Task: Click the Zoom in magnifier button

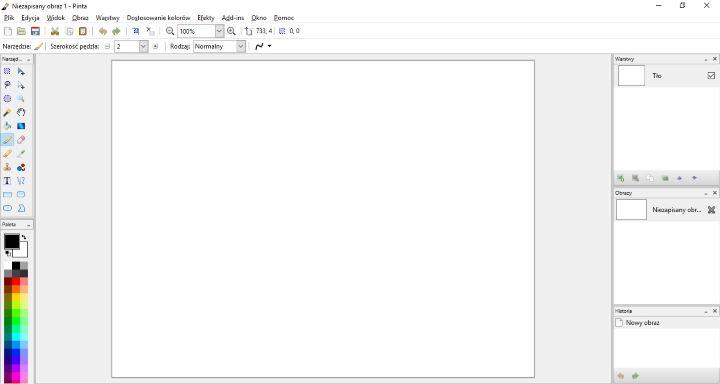Action: click(x=231, y=31)
